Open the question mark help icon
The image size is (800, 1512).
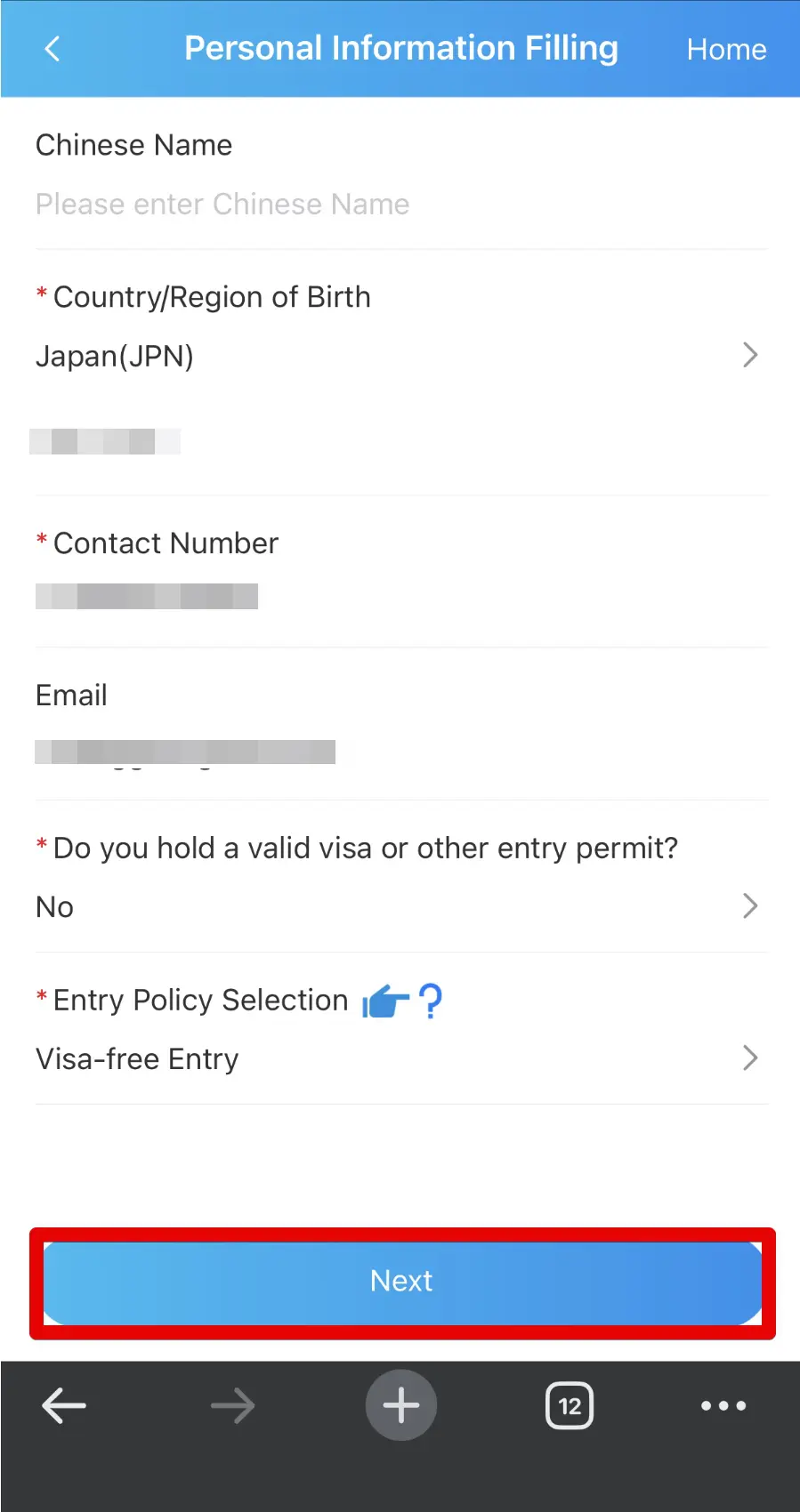(x=431, y=1001)
